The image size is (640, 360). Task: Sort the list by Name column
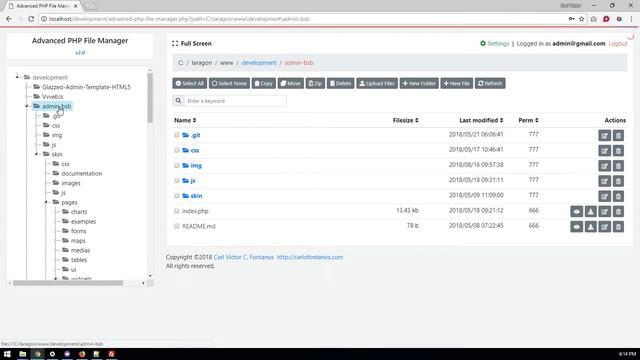click(185, 120)
